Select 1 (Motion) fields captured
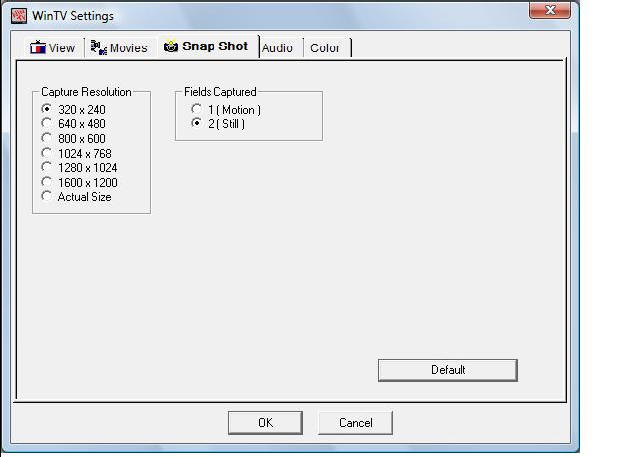 point(197,109)
